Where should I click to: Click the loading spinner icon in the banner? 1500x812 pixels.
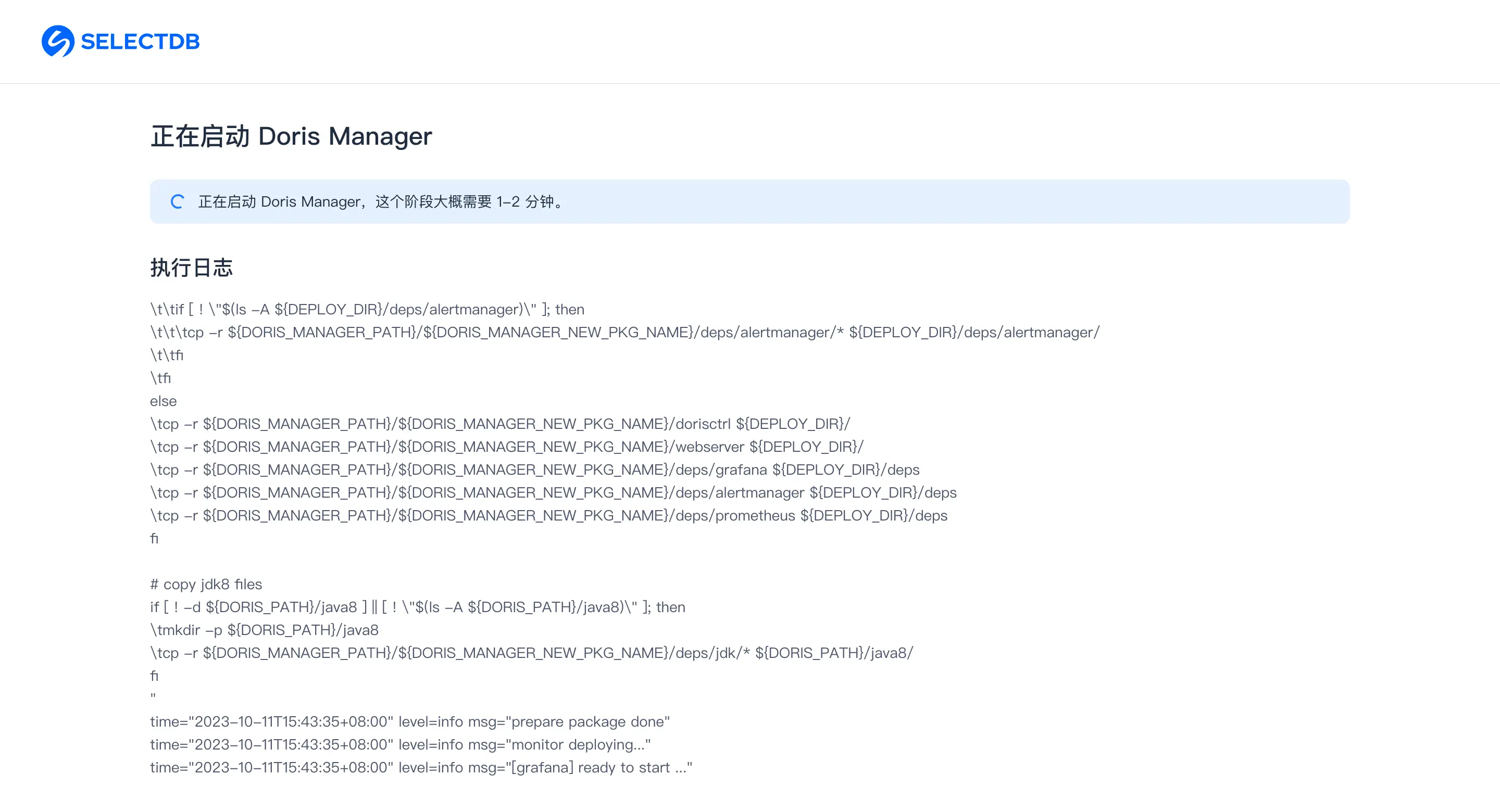177,202
